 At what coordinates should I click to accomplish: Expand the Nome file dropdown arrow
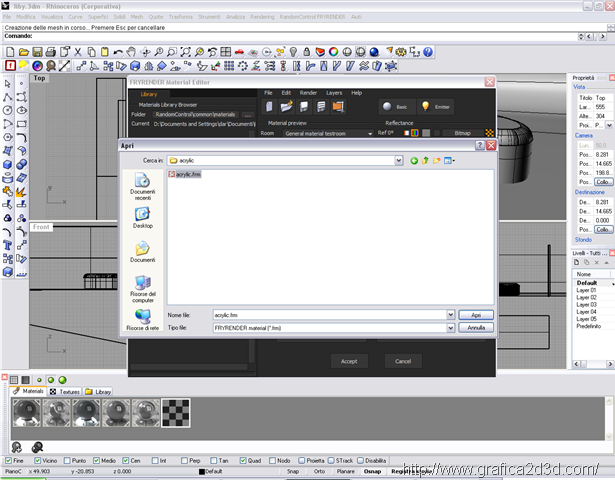click(450, 315)
